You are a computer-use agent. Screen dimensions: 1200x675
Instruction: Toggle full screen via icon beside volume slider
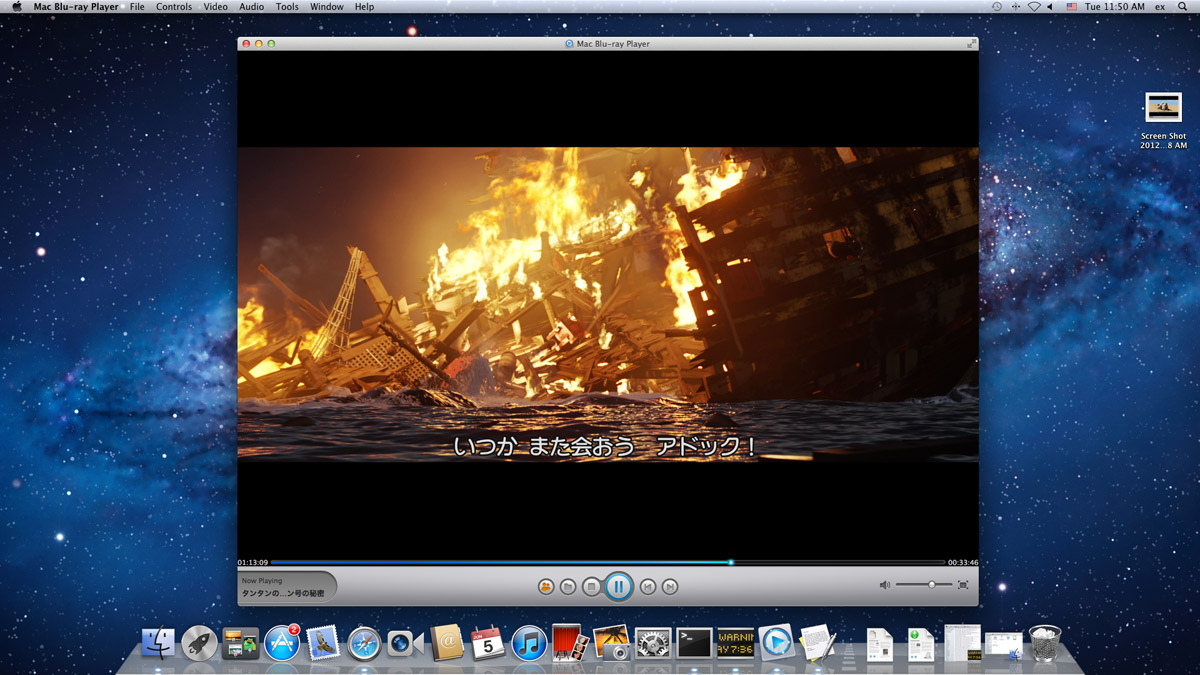point(963,585)
